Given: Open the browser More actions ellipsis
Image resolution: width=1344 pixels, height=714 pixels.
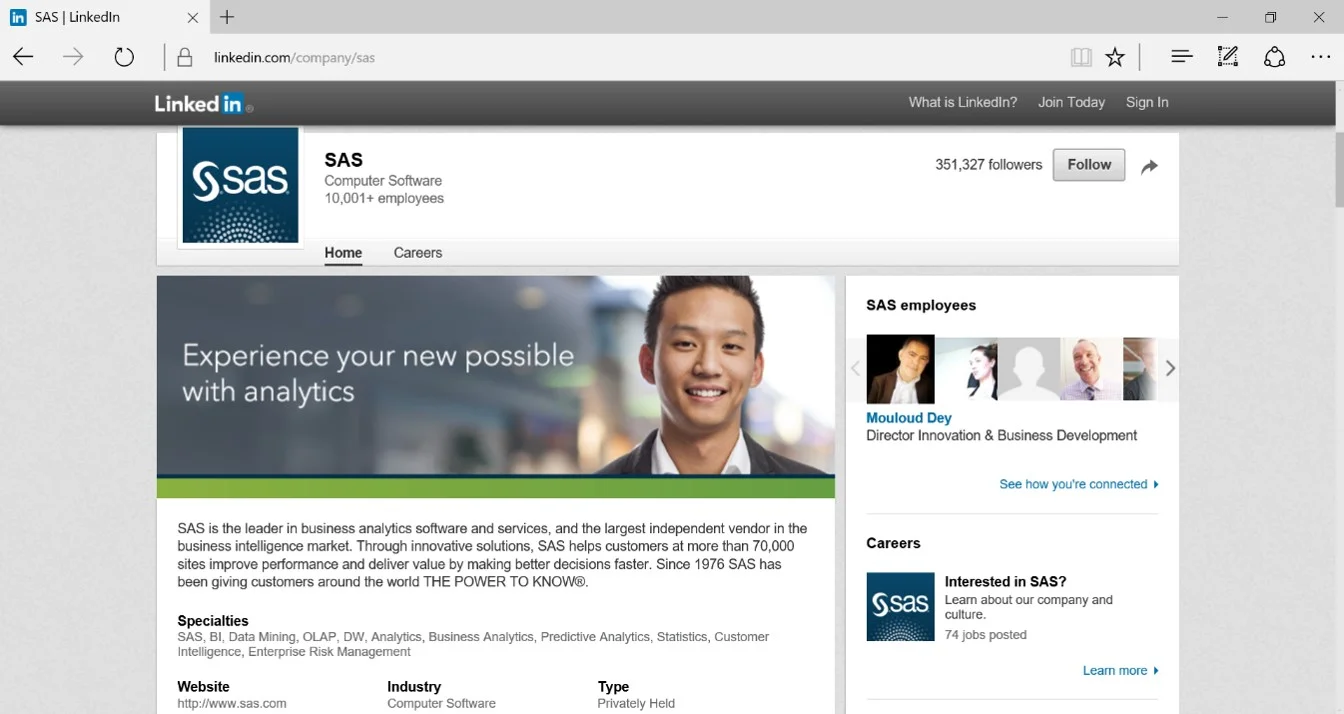Looking at the screenshot, I should 1321,57.
